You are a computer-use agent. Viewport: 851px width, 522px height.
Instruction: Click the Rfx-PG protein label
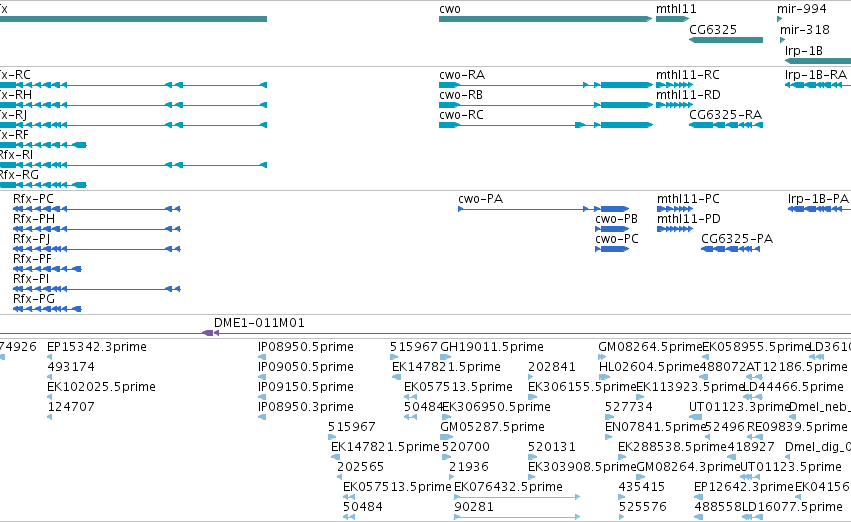point(34,299)
